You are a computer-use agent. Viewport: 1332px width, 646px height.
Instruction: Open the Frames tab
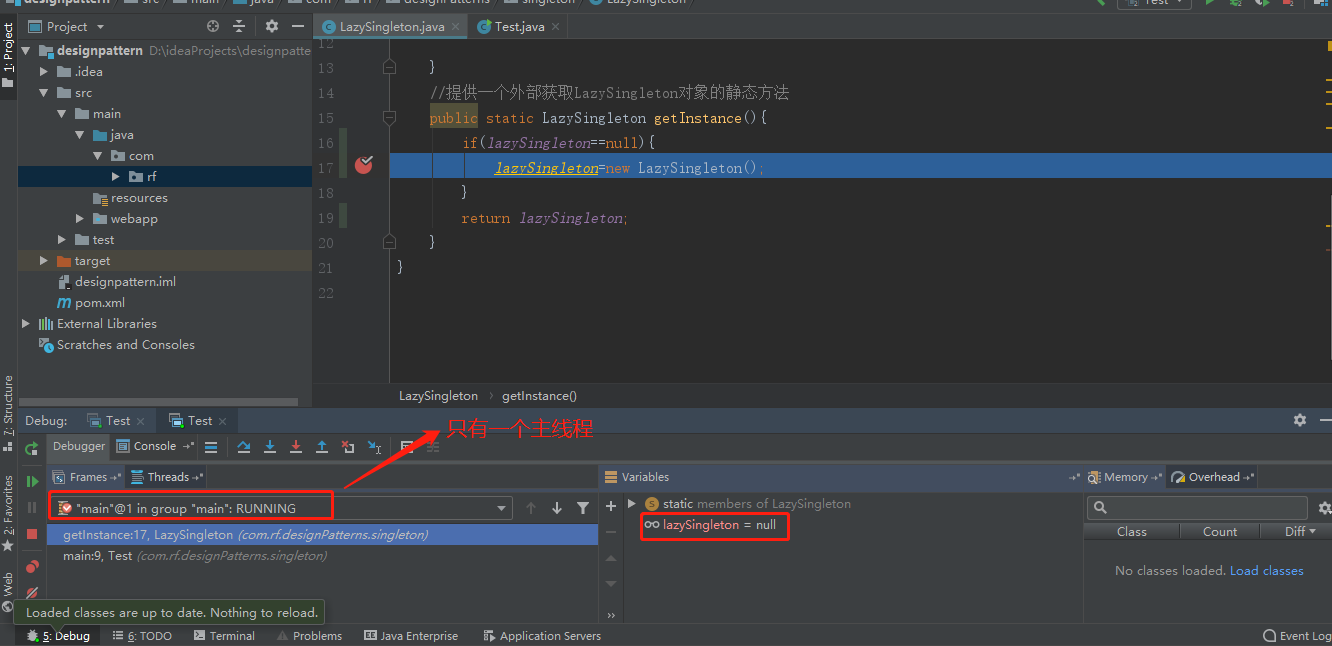click(87, 477)
